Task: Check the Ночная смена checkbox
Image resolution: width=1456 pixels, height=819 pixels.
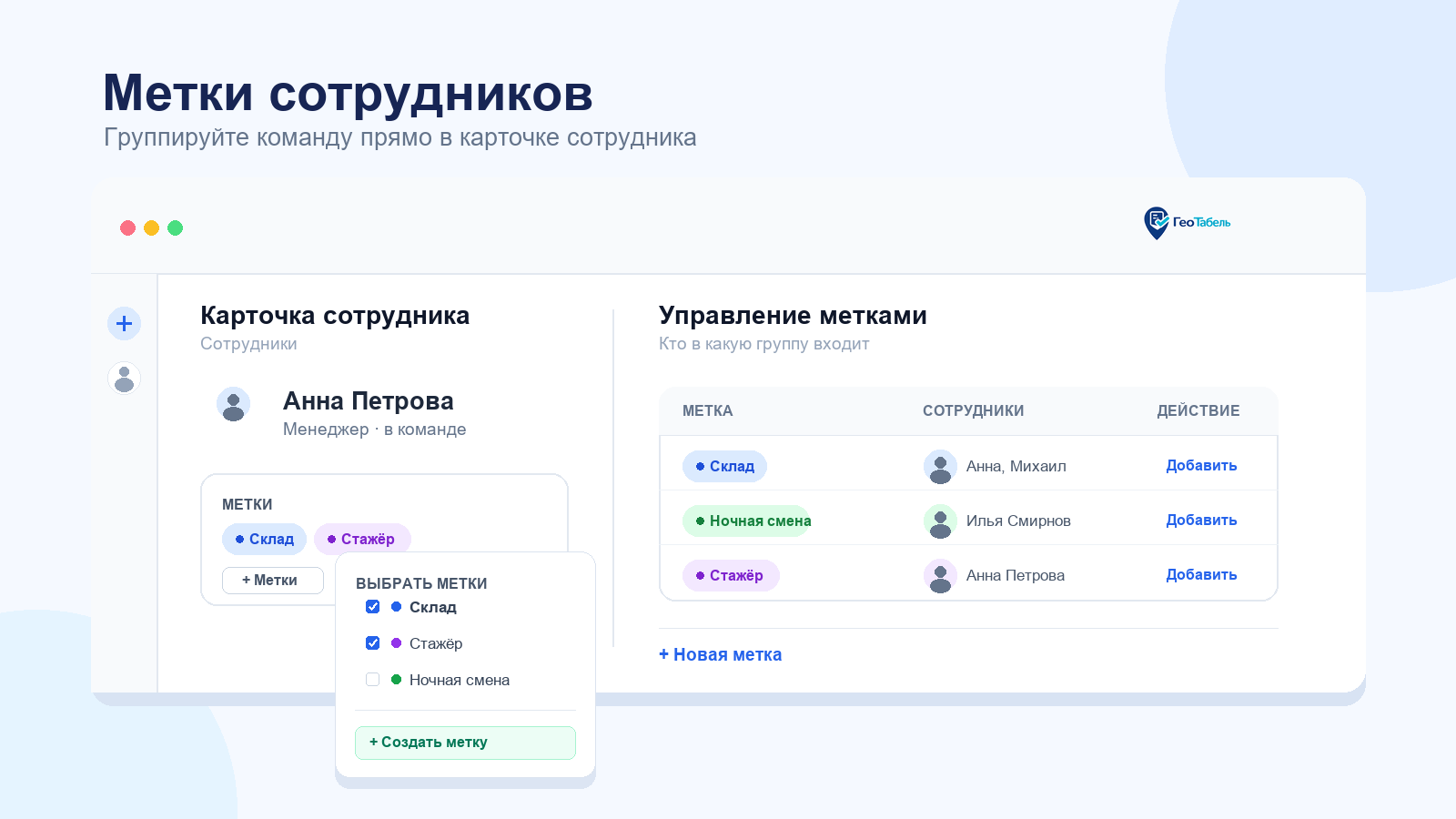Action: coord(372,680)
